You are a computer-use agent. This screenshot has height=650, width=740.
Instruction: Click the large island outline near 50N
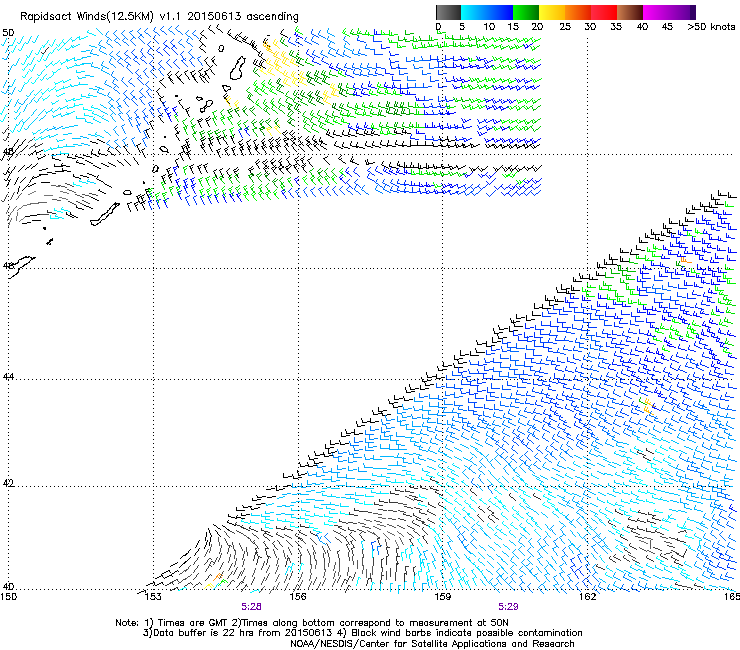point(238,68)
